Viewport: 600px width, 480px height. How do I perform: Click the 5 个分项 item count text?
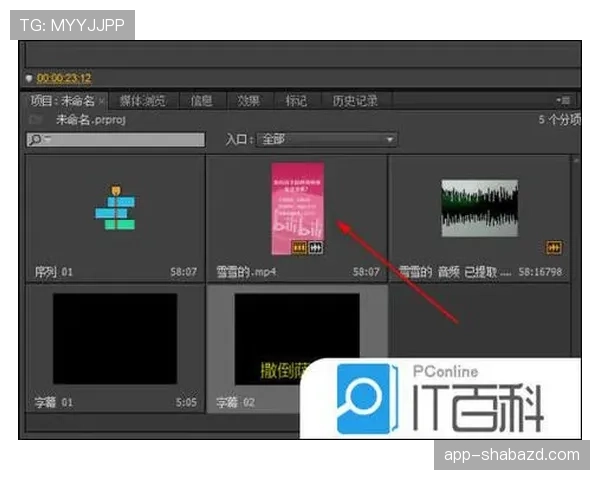tap(559, 120)
